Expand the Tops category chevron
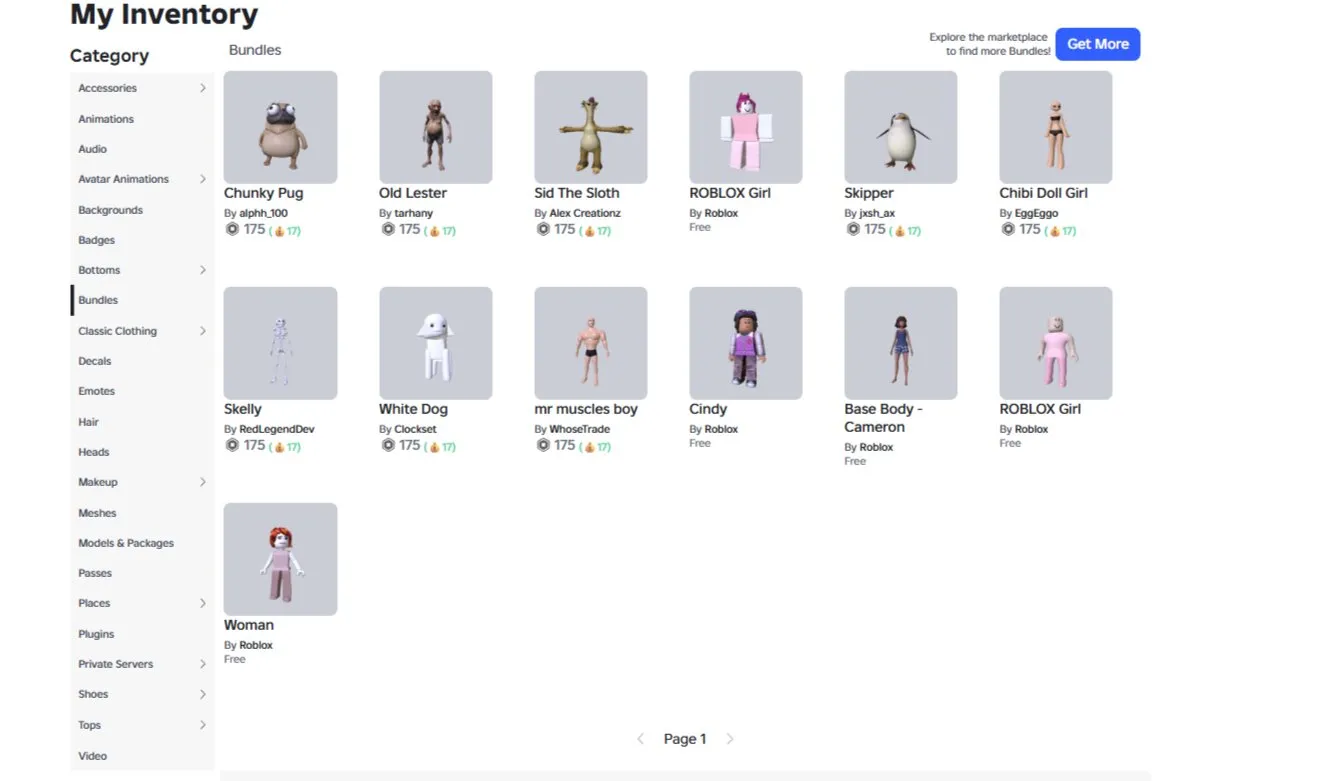Image resolution: width=1318 pixels, height=781 pixels. point(202,725)
